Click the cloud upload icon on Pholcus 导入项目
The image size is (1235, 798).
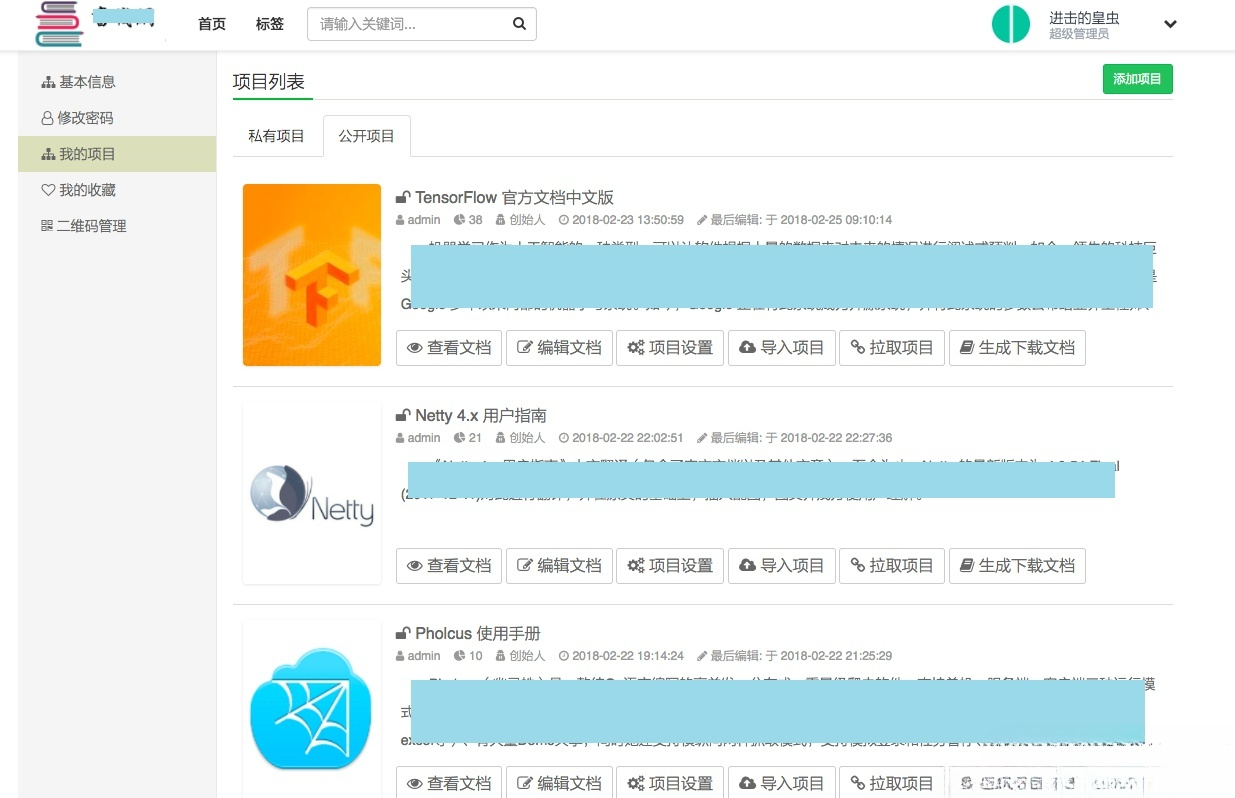[748, 783]
